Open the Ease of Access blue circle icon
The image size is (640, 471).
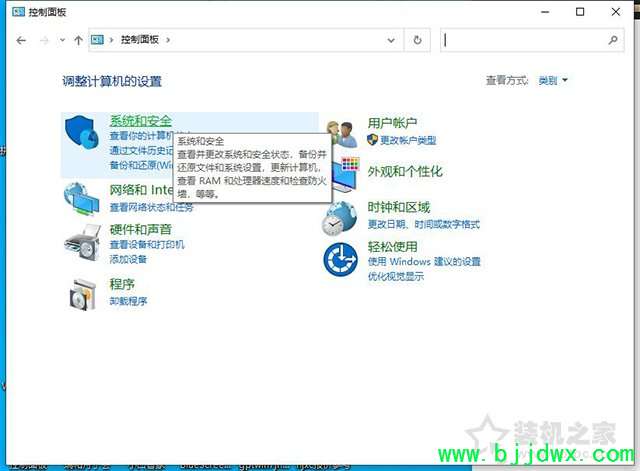340,260
